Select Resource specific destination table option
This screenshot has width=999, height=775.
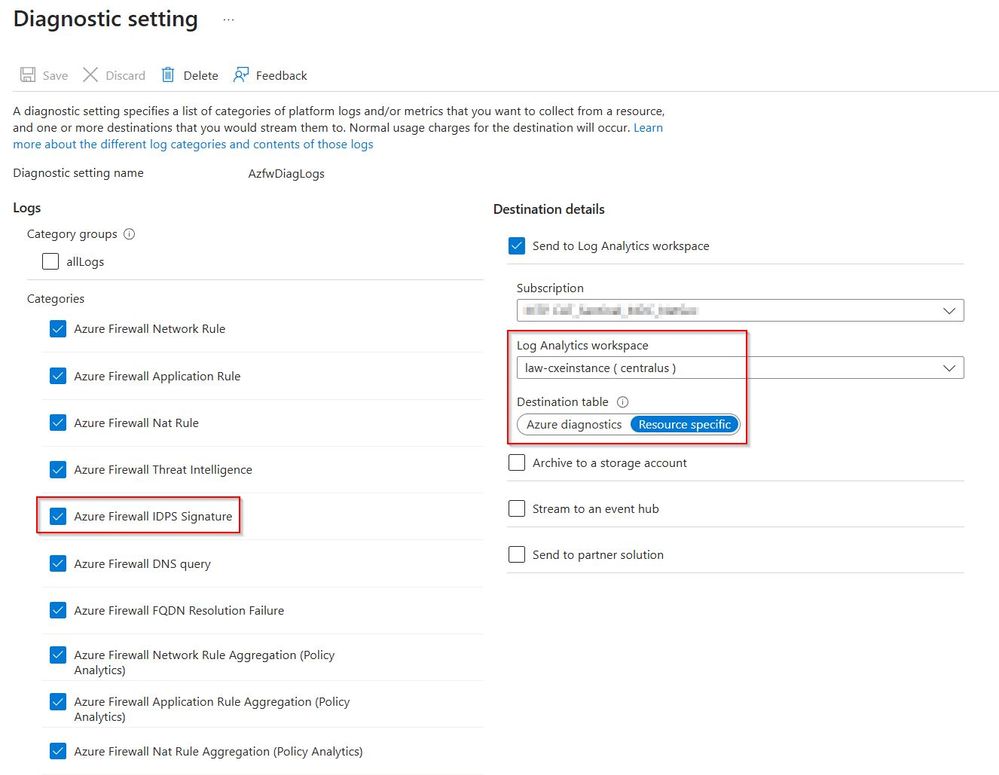tap(685, 425)
